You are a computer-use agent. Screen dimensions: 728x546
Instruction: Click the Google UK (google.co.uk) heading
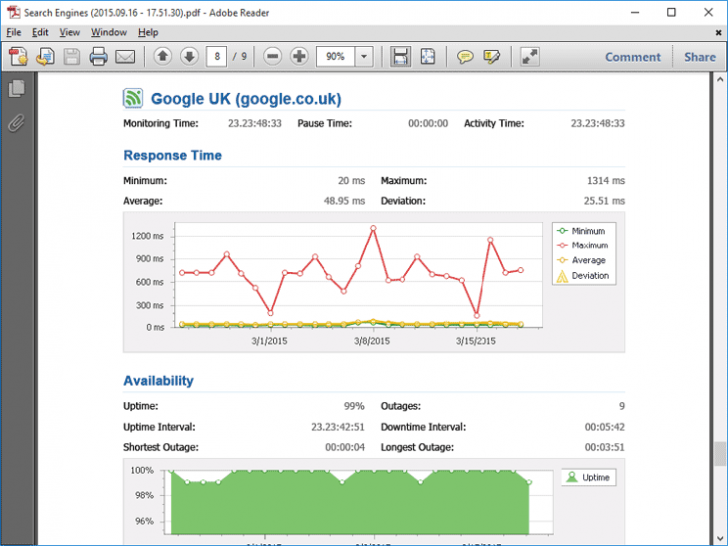pyautogui.click(x=246, y=99)
